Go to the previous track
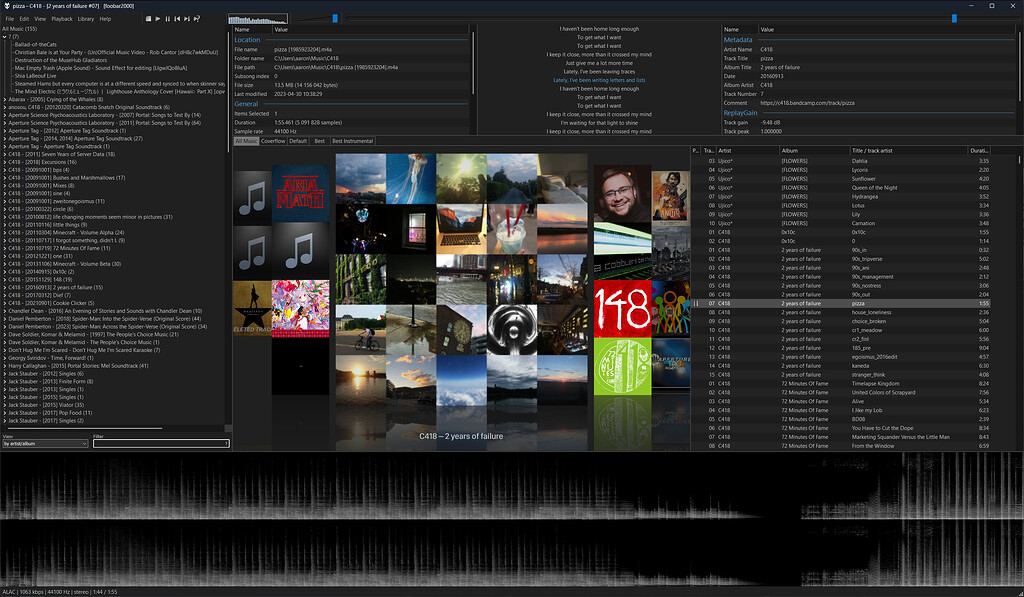The width and height of the screenshot is (1024, 597). click(177, 19)
